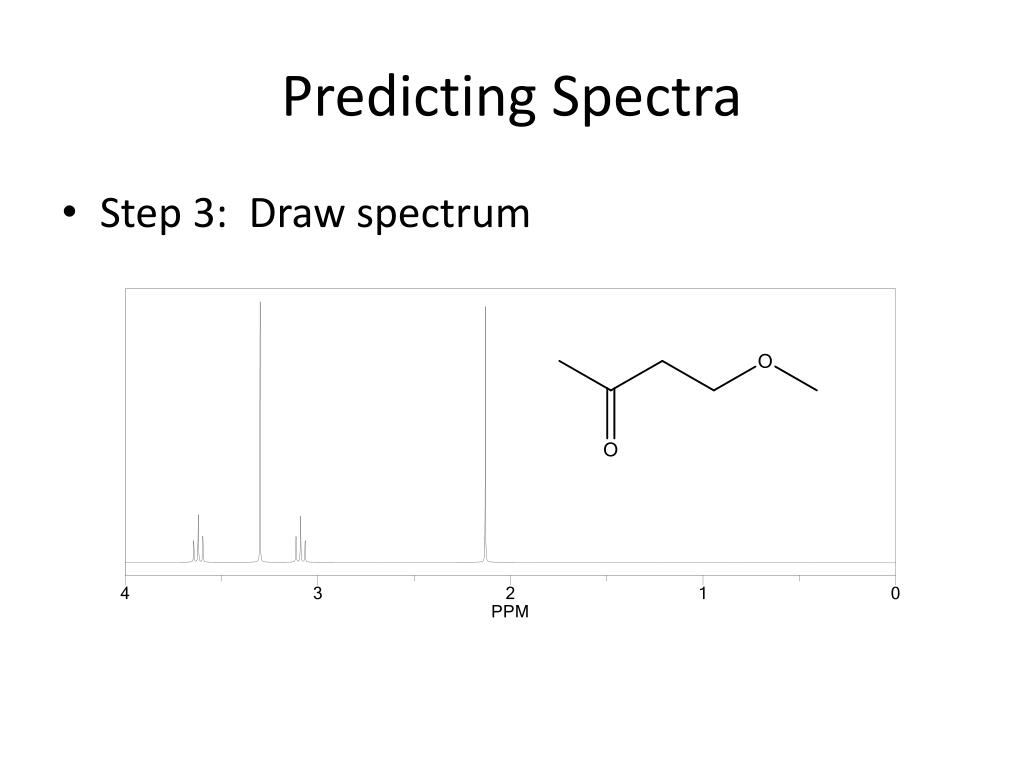Click the 'Step 3: Draw spectrum' bullet text
The image size is (1024, 768).
point(314,213)
